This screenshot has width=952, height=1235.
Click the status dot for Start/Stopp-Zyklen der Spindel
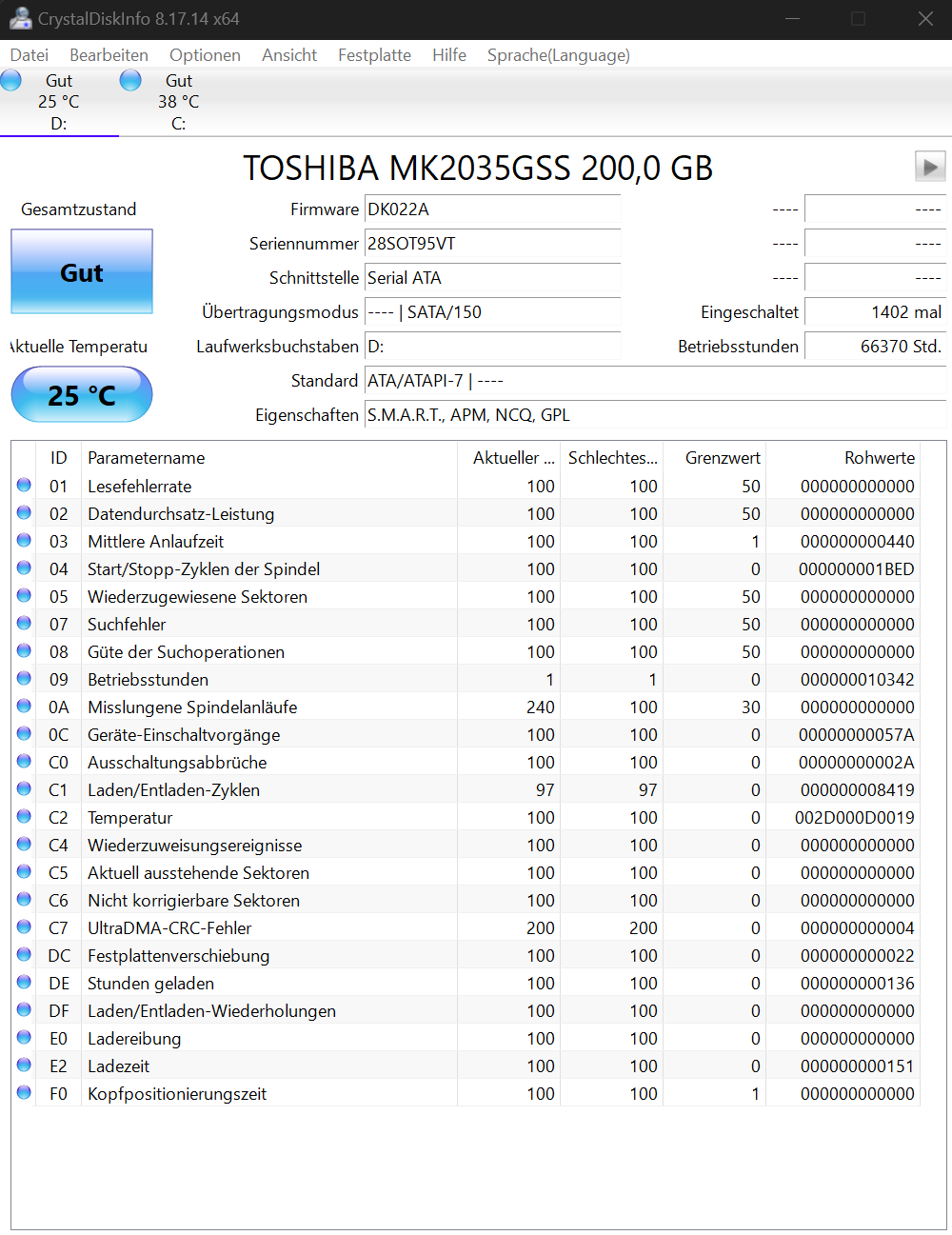pyautogui.click(x=24, y=568)
